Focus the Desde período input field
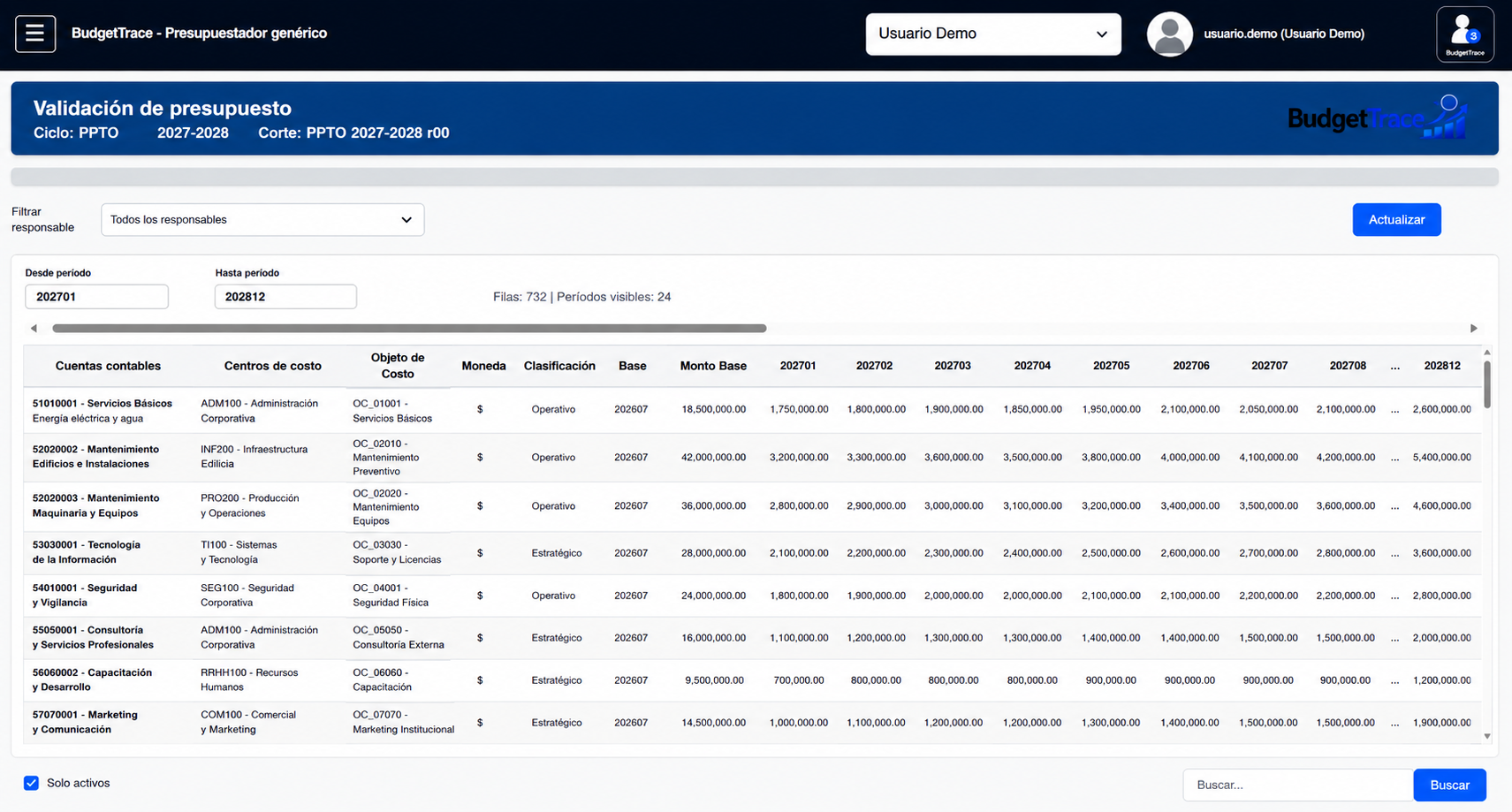The height and width of the screenshot is (812, 1512). tap(96, 297)
